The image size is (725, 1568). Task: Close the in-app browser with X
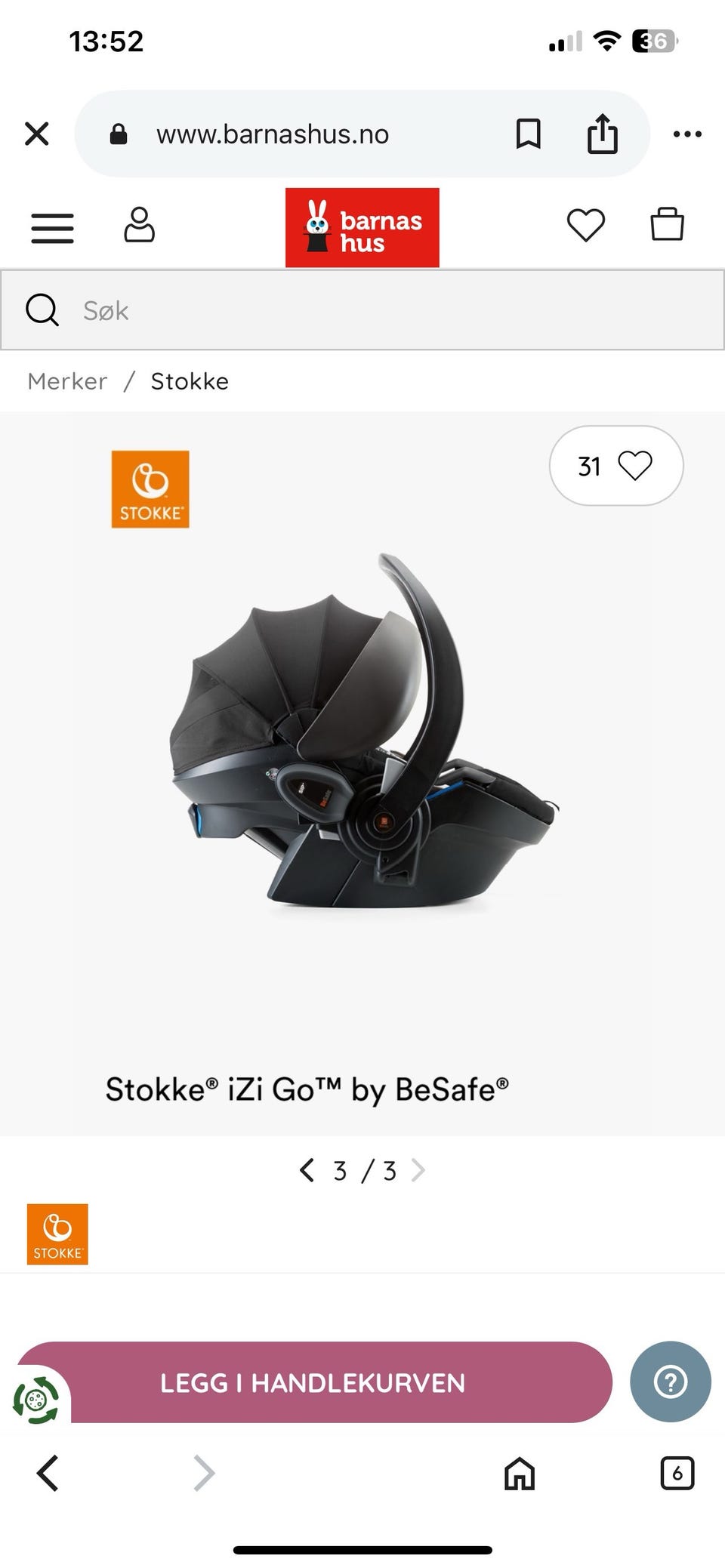pos(37,134)
